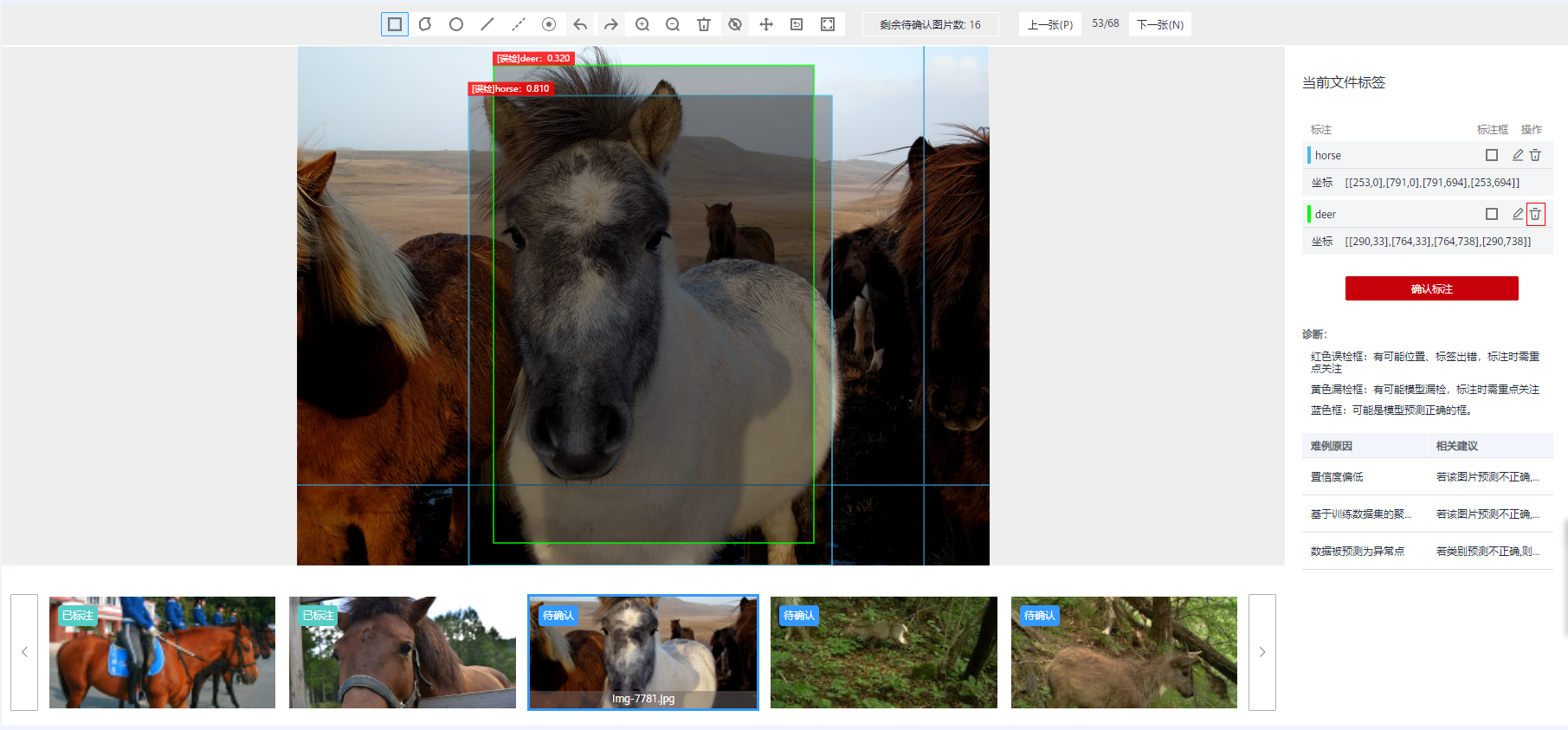Go to previous image 上一张(P)
1568x730 pixels.
click(1049, 24)
